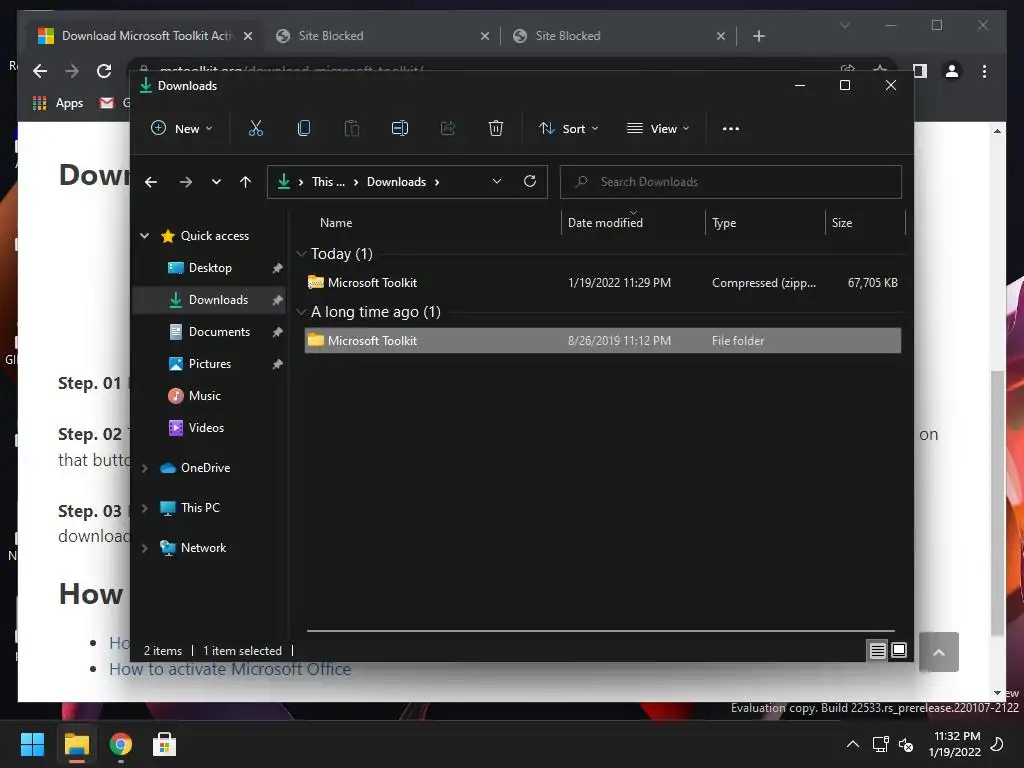The image size is (1024, 768).
Task: Click the Paste icon in Explorer toolbar
Action: coord(351,128)
